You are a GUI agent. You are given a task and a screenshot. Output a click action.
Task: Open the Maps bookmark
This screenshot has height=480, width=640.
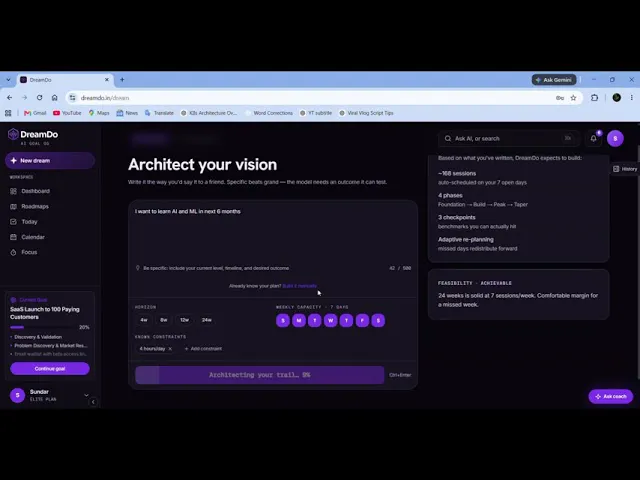tap(99, 113)
